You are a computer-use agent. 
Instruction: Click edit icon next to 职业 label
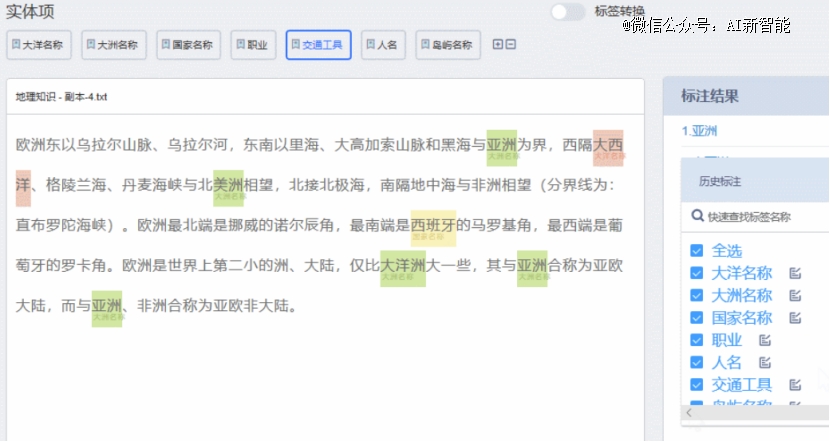coord(765,340)
